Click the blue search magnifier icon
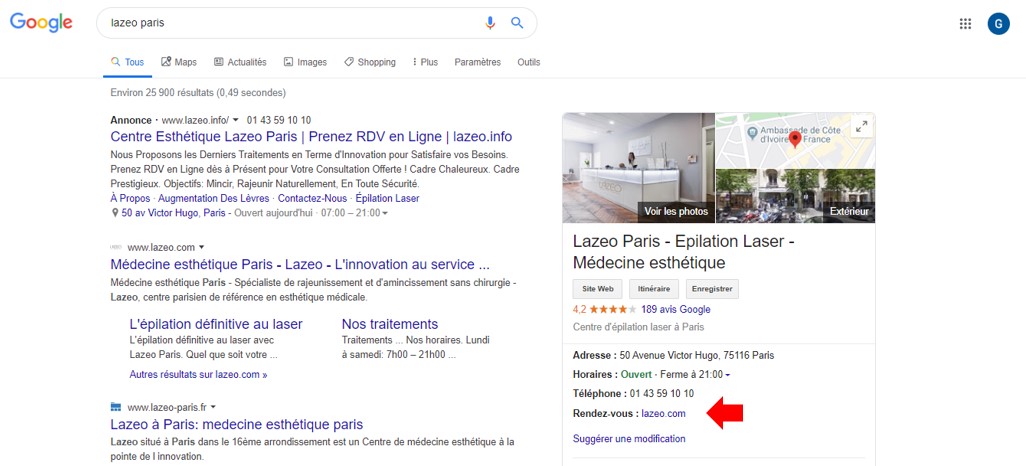The width and height of the screenshot is (1026, 466). point(517,23)
